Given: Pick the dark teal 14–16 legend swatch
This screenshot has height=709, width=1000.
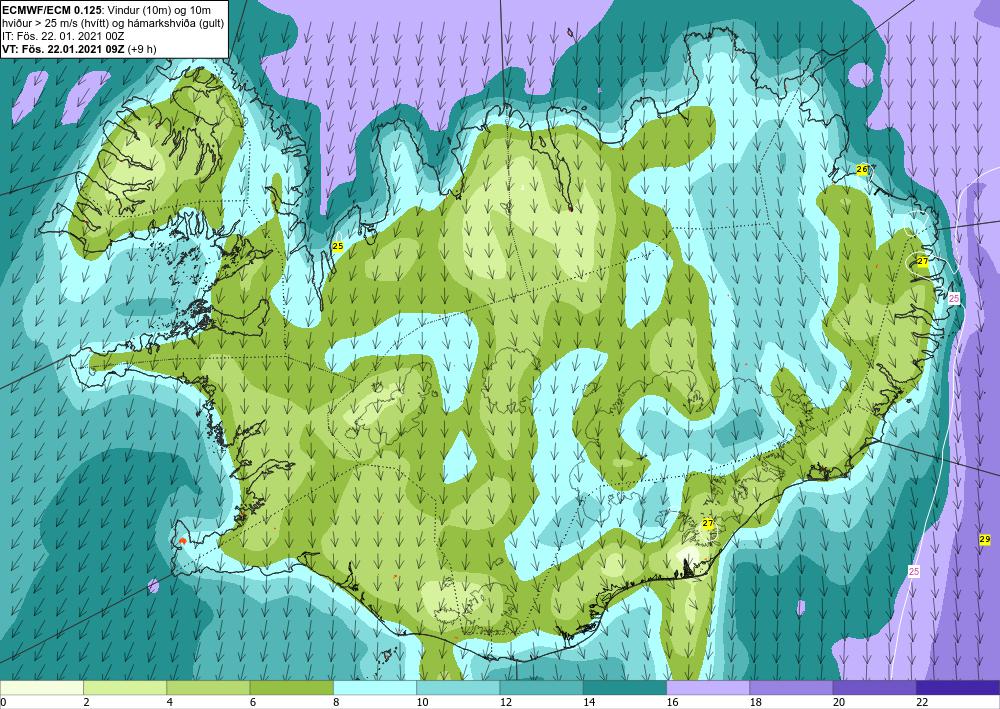Looking at the screenshot, I should pyautogui.click(x=625, y=687).
